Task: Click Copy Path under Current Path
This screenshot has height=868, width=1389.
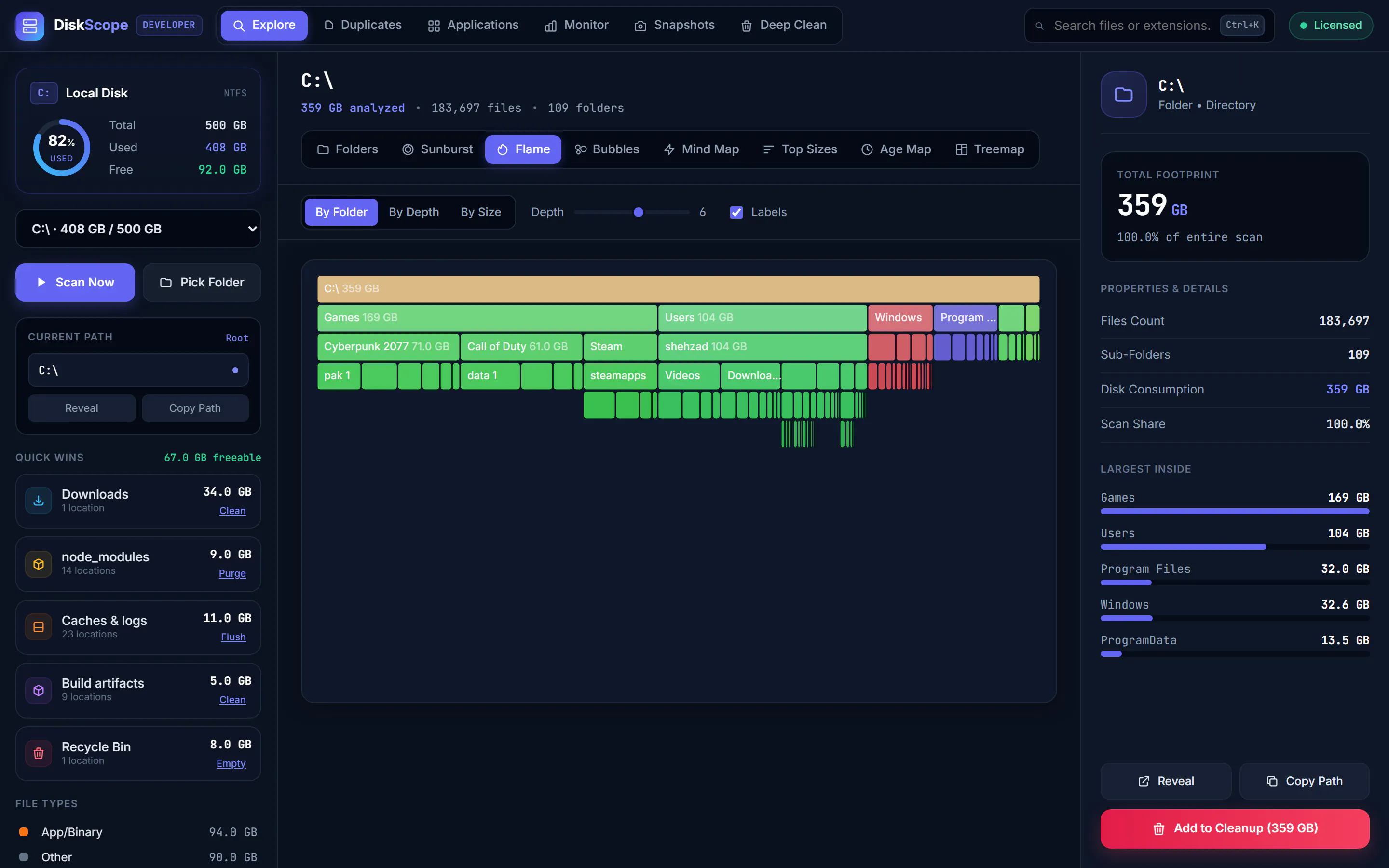Action: click(194, 408)
